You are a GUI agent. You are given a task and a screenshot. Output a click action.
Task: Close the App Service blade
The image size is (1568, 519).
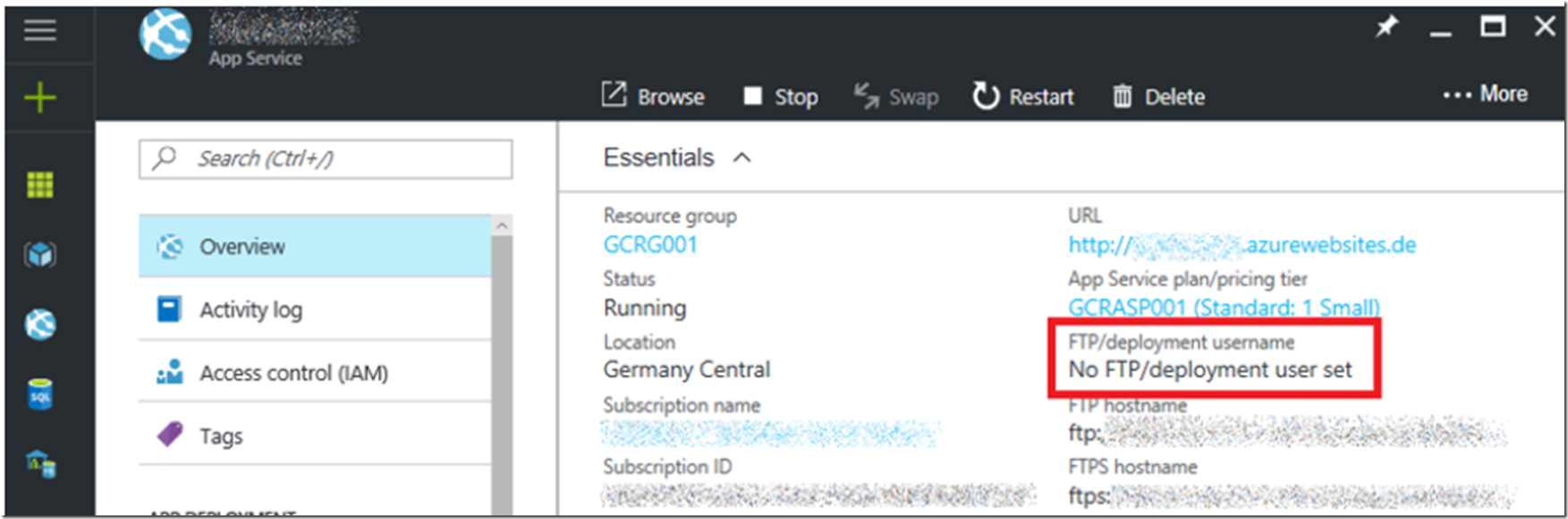pos(1545,27)
